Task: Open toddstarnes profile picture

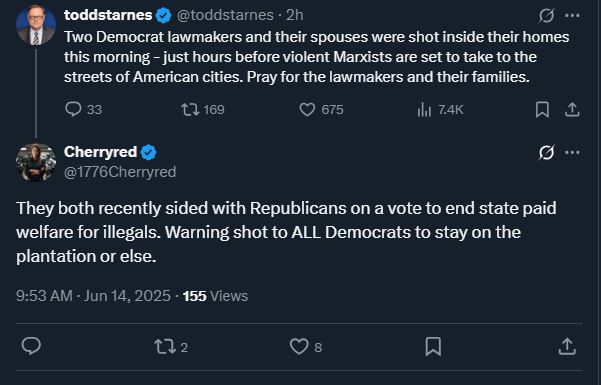Action: click(x=36, y=25)
